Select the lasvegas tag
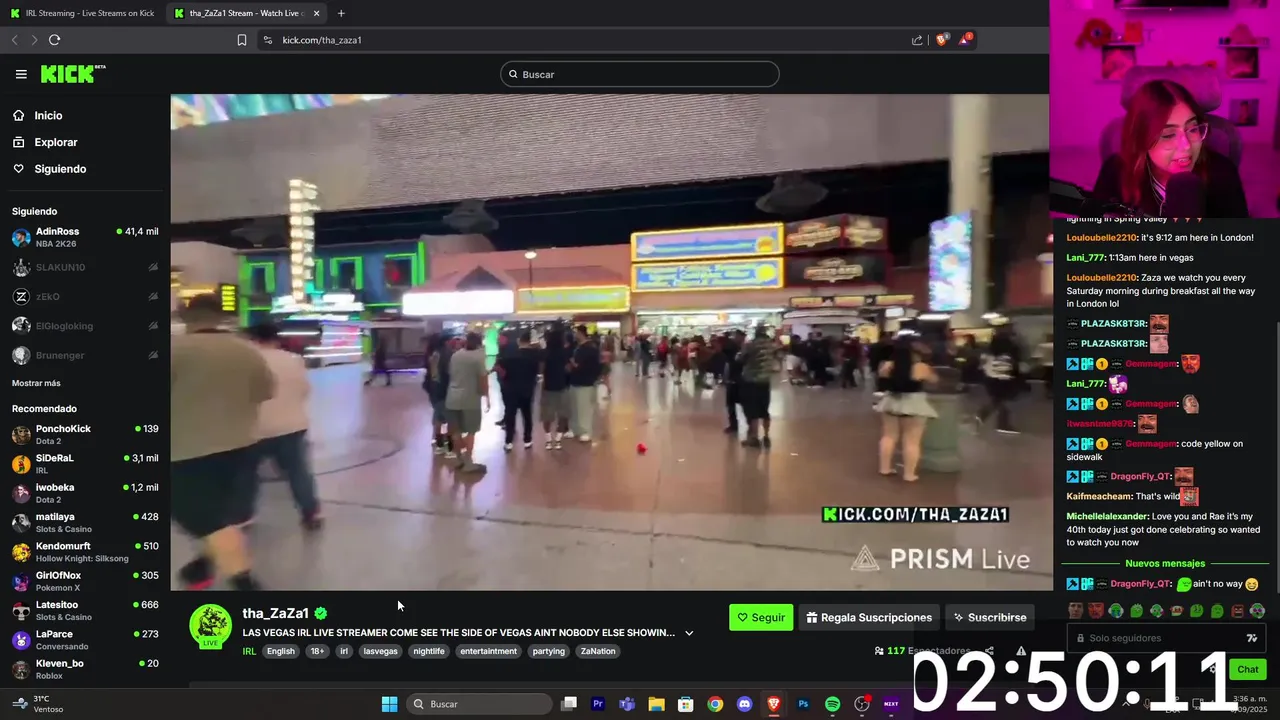1280x720 pixels. [380, 651]
